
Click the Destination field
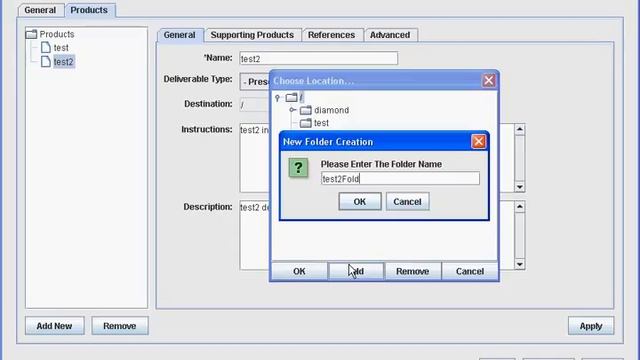click(x=255, y=104)
